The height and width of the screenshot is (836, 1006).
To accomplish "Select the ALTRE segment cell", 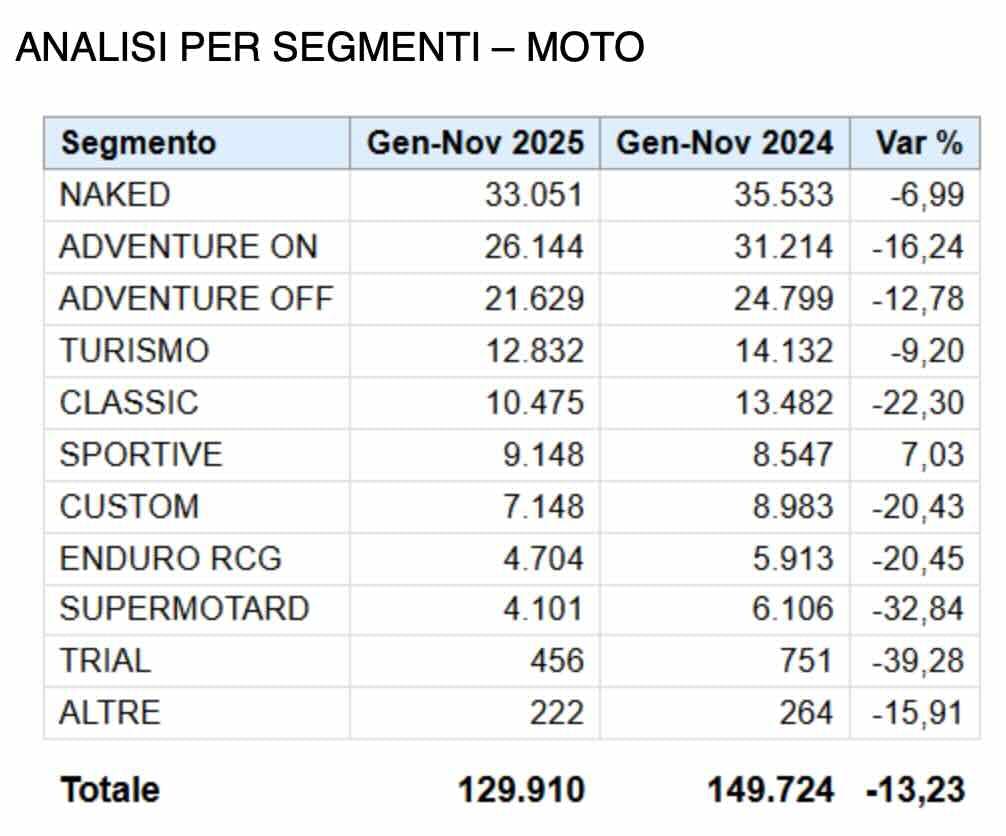I will pyautogui.click(x=109, y=713).
